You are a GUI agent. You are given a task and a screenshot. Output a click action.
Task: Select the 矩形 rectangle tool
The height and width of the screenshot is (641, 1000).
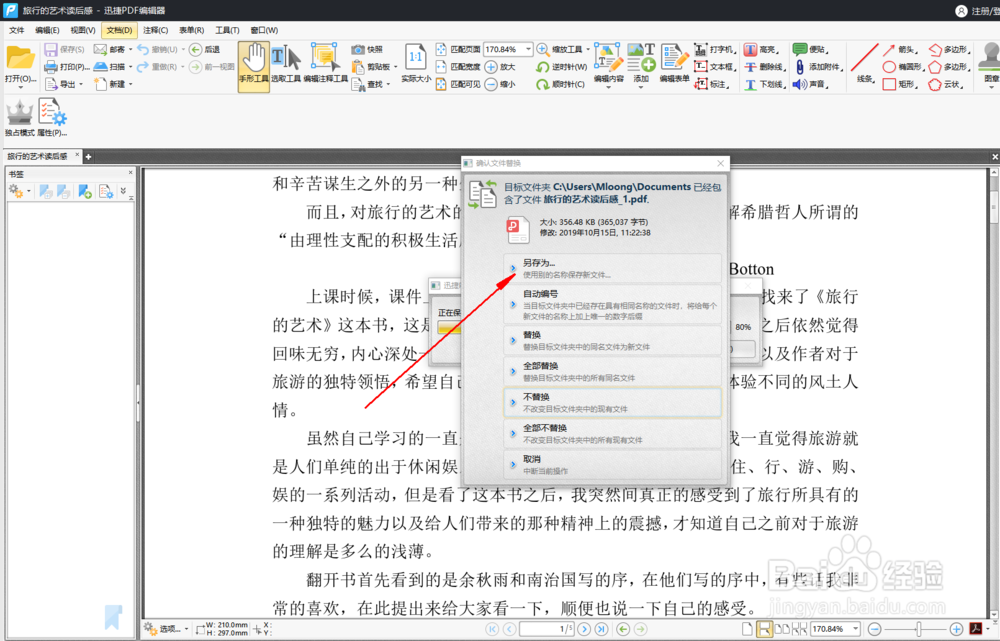click(x=901, y=84)
